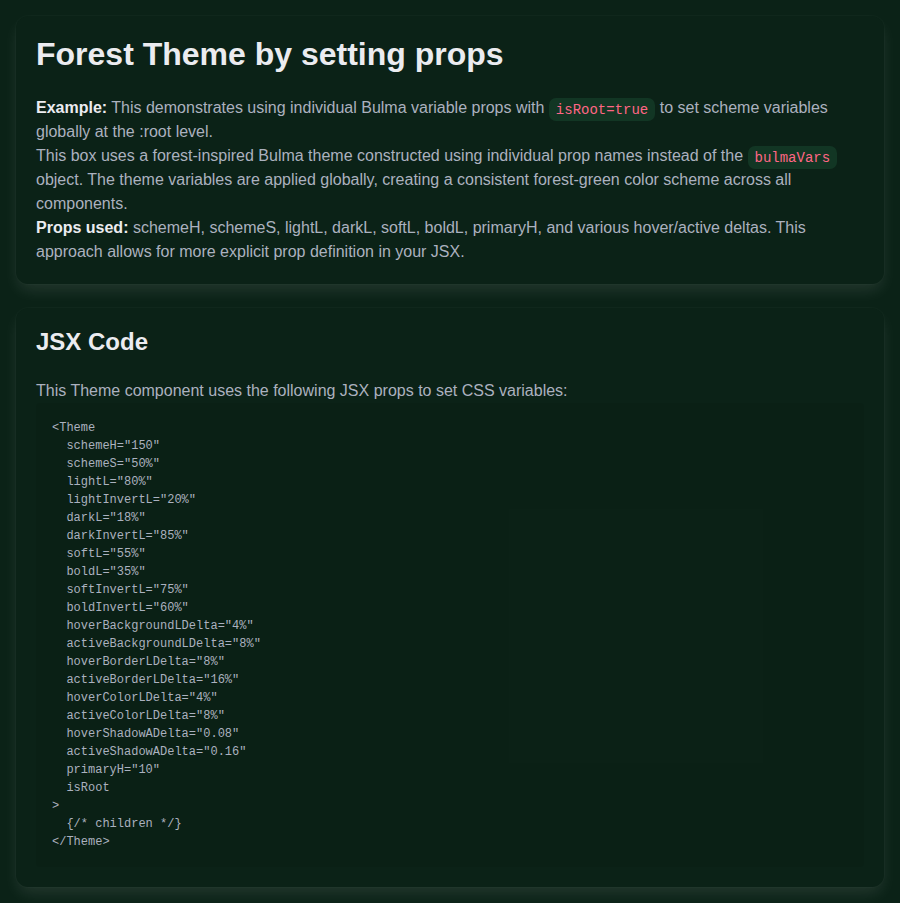Click the activeColorLDelta="8%" code line
Viewport: 900px width, 903px height.
coord(146,715)
